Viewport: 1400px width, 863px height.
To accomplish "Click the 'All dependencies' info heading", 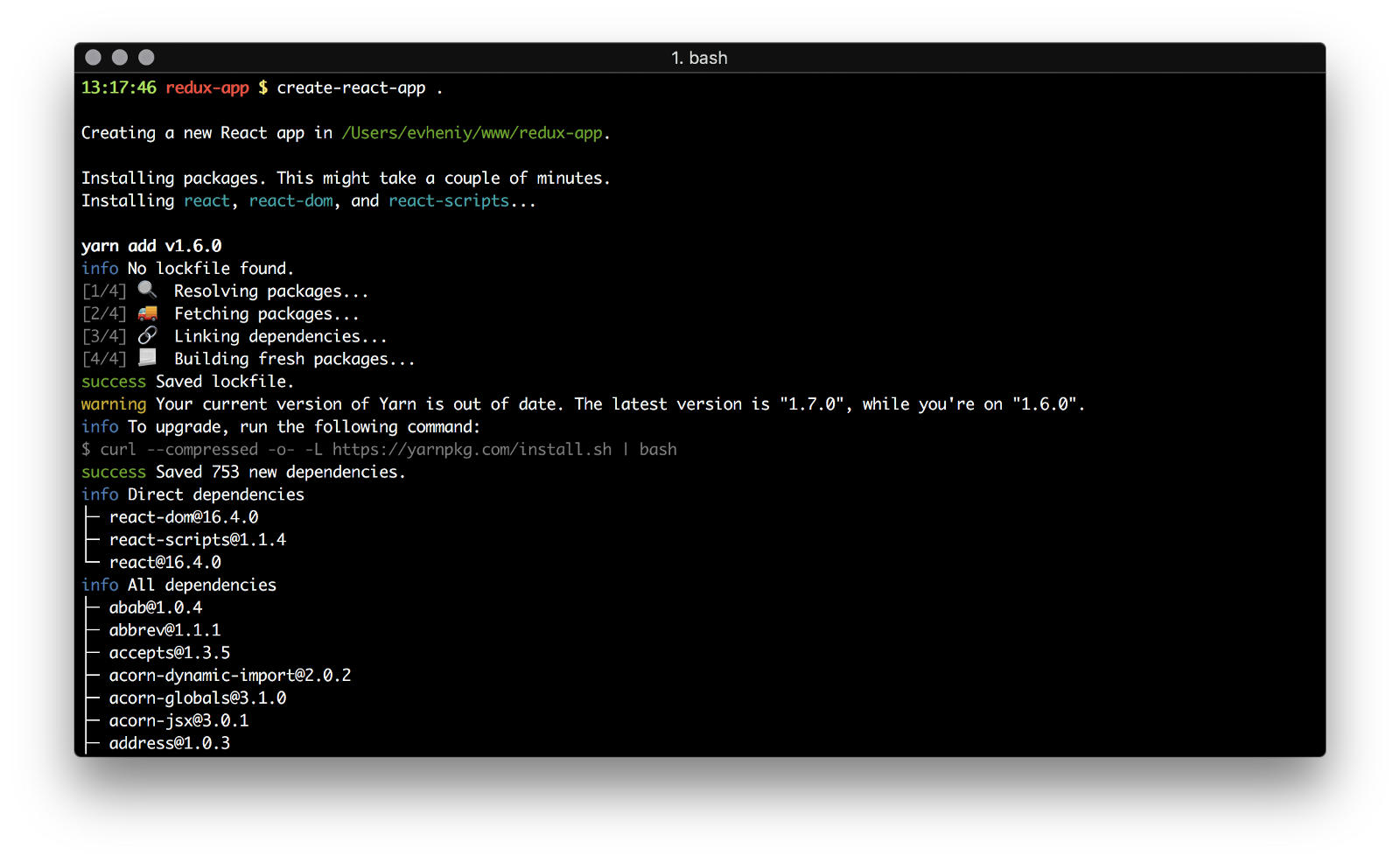I will [x=202, y=585].
